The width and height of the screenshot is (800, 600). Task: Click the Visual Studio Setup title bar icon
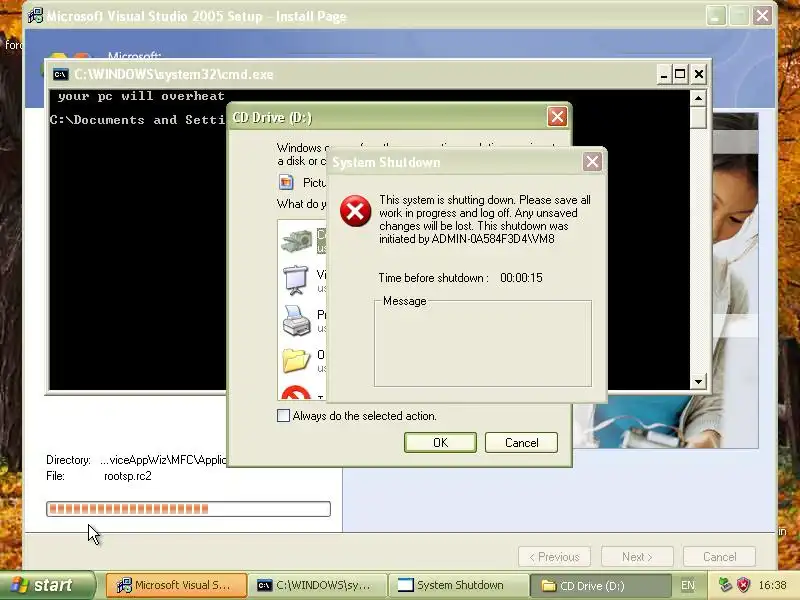tap(35, 16)
